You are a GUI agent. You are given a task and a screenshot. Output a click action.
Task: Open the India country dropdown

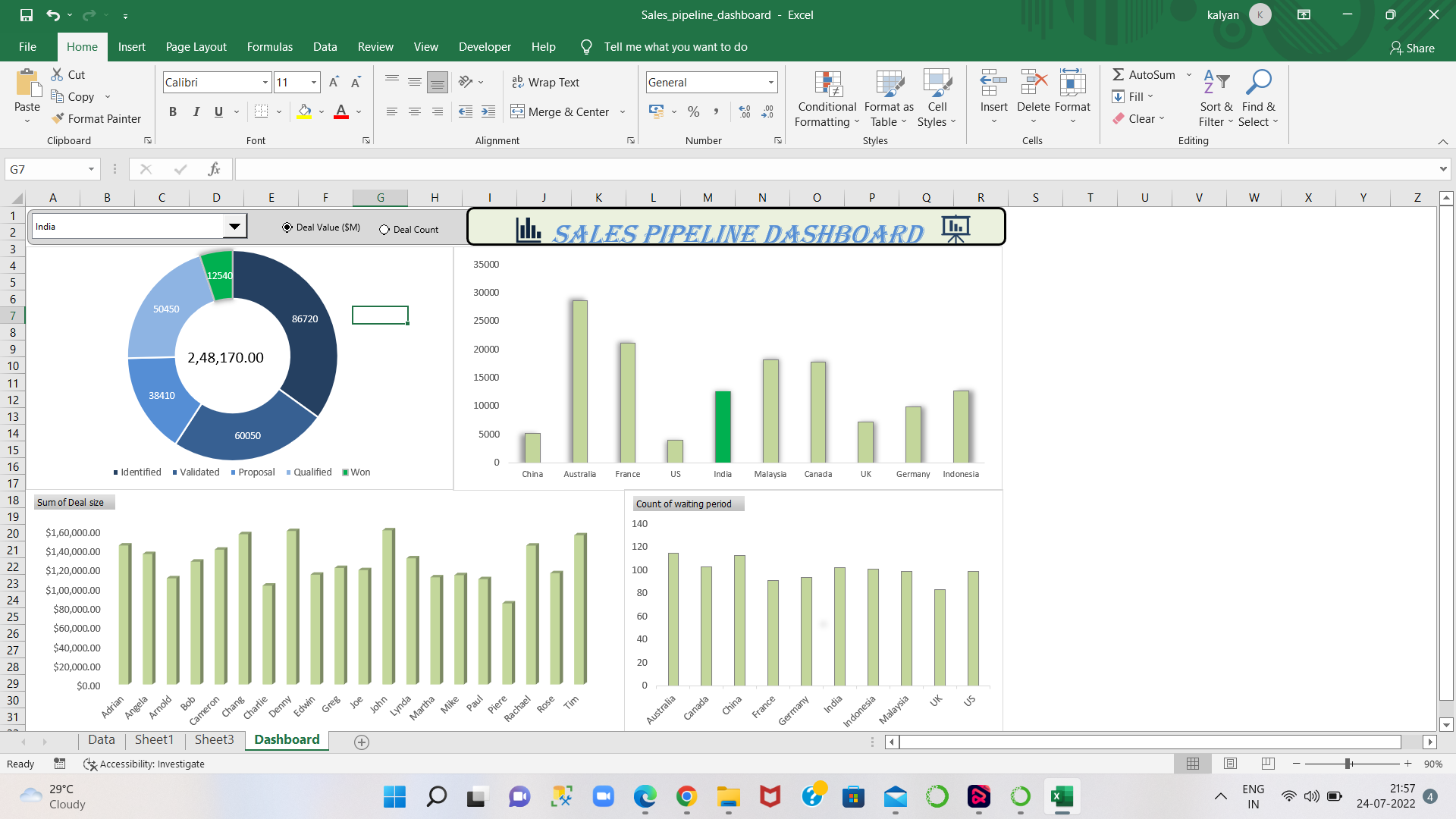point(234,226)
